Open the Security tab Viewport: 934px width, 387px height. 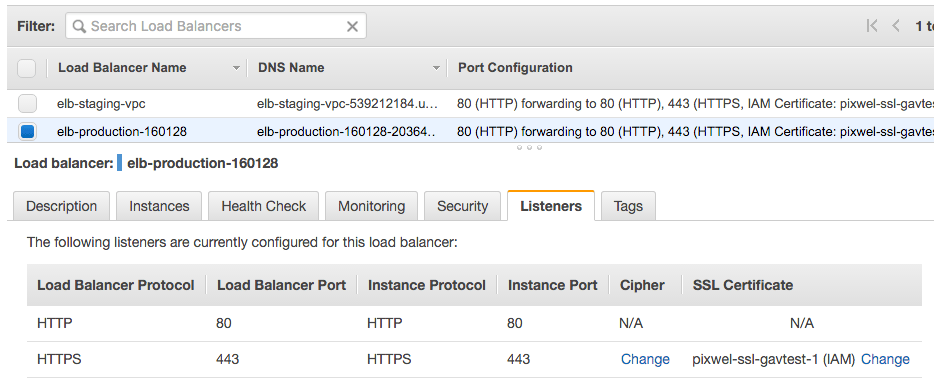pos(462,206)
